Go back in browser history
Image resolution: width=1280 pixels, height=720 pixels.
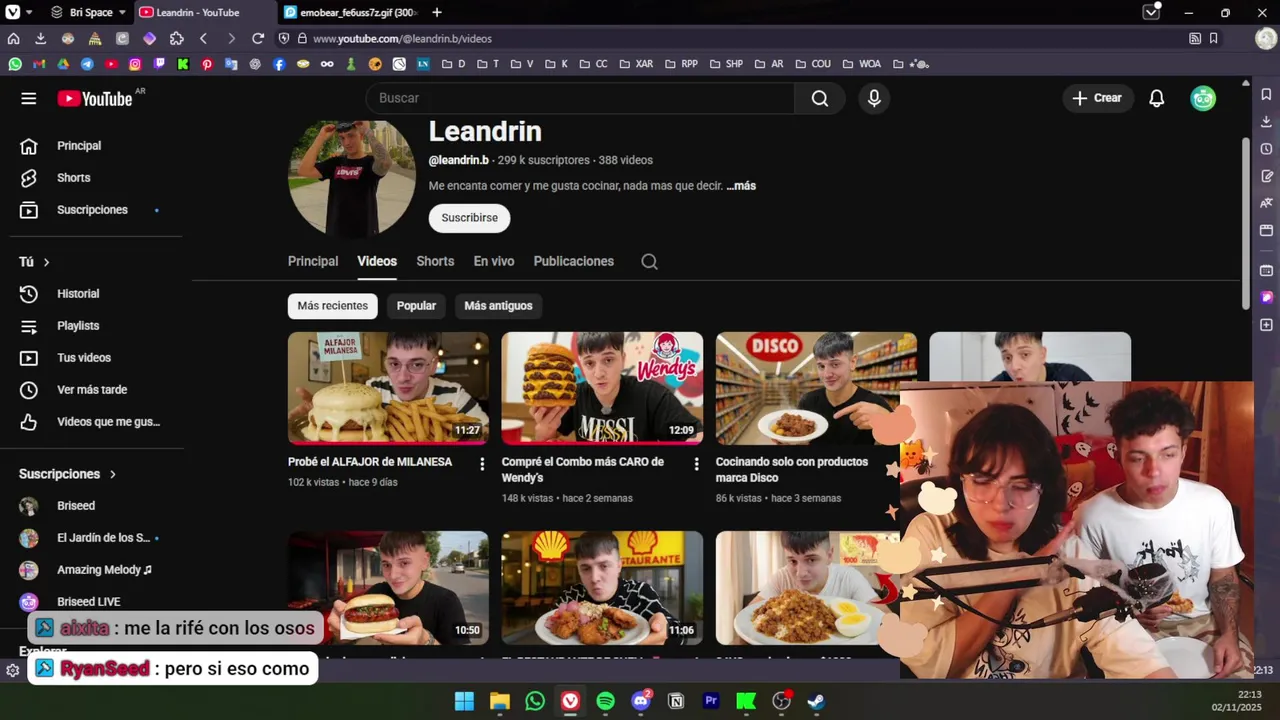point(204,38)
